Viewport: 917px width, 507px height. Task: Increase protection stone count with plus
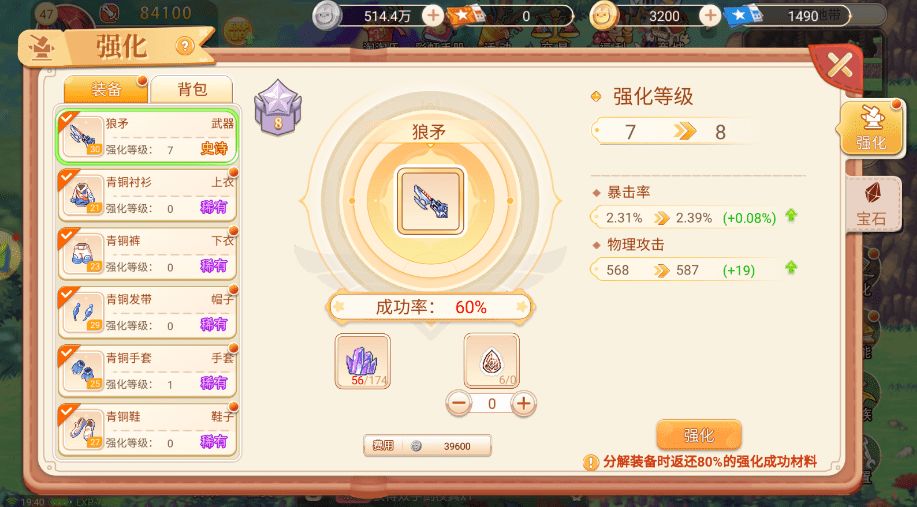point(523,403)
